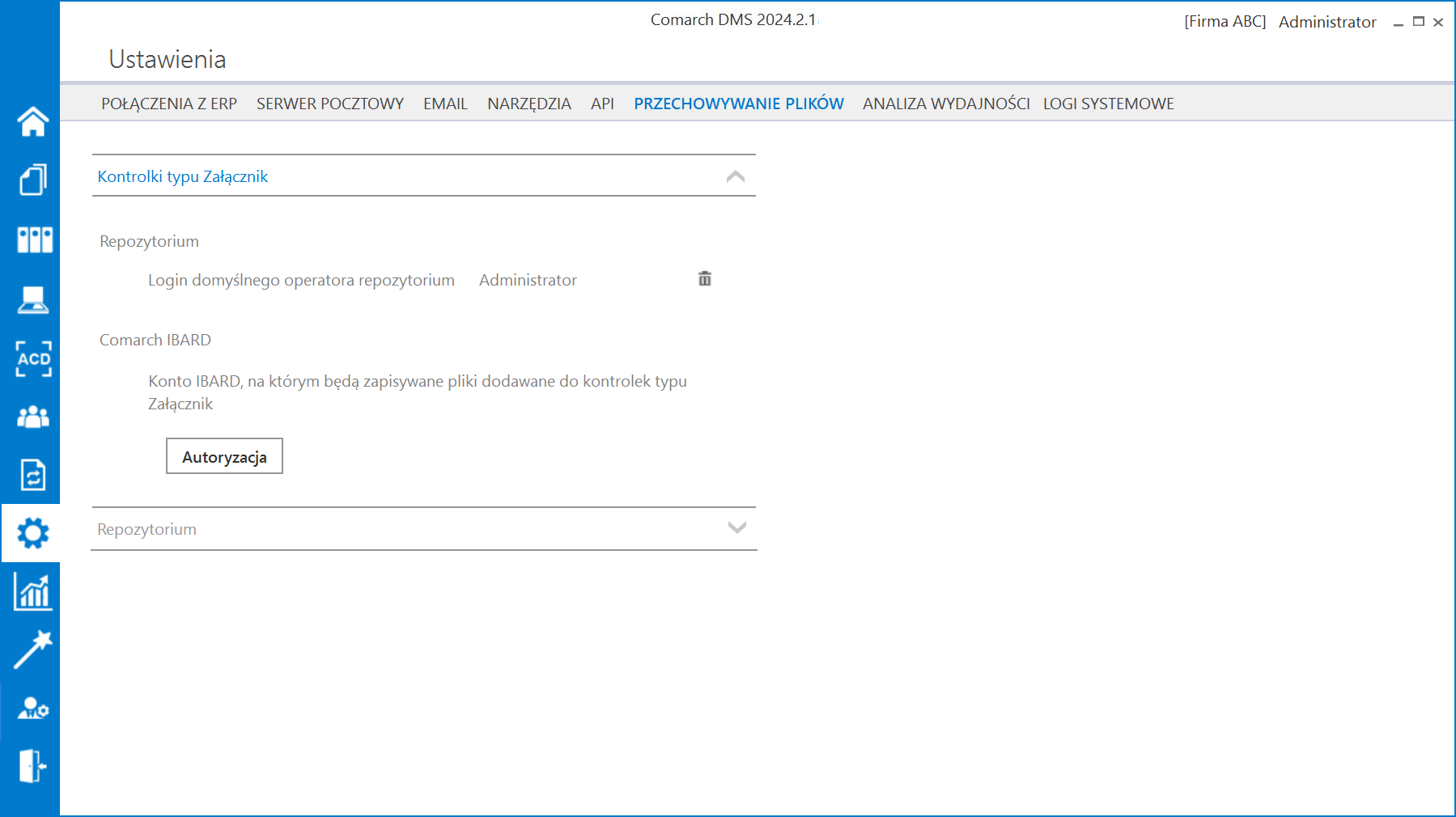Switch to SERWER POCZTOWY tab
Image resolution: width=1456 pixels, height=817 pixels.
[330, 104]
